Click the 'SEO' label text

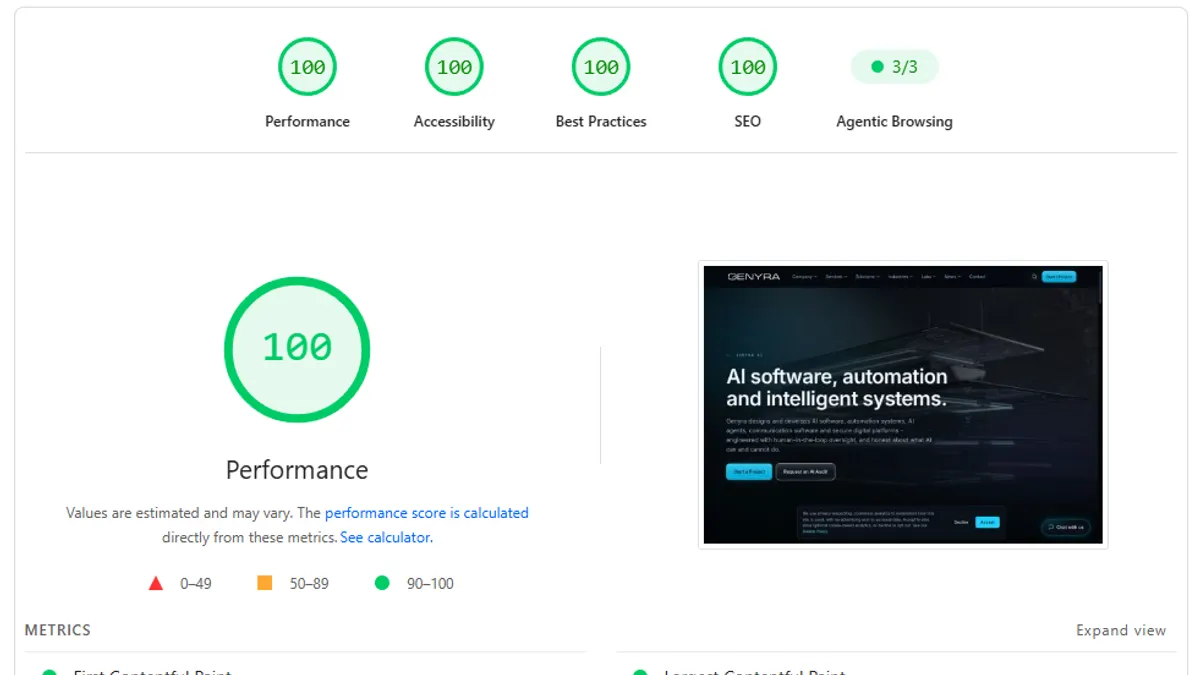tap(748, 121)
